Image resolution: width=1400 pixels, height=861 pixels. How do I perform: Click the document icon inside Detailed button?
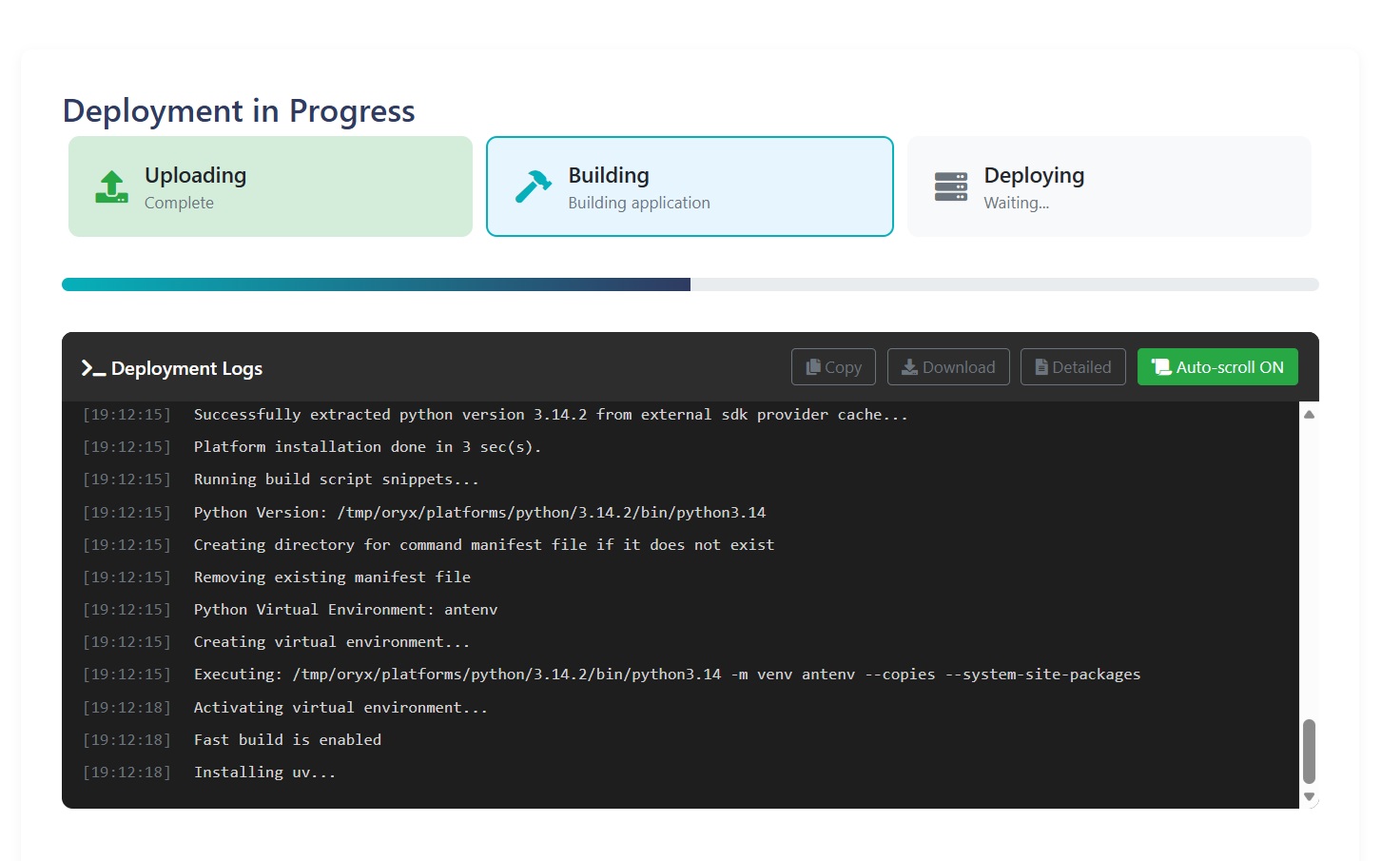pos(1041,366)
